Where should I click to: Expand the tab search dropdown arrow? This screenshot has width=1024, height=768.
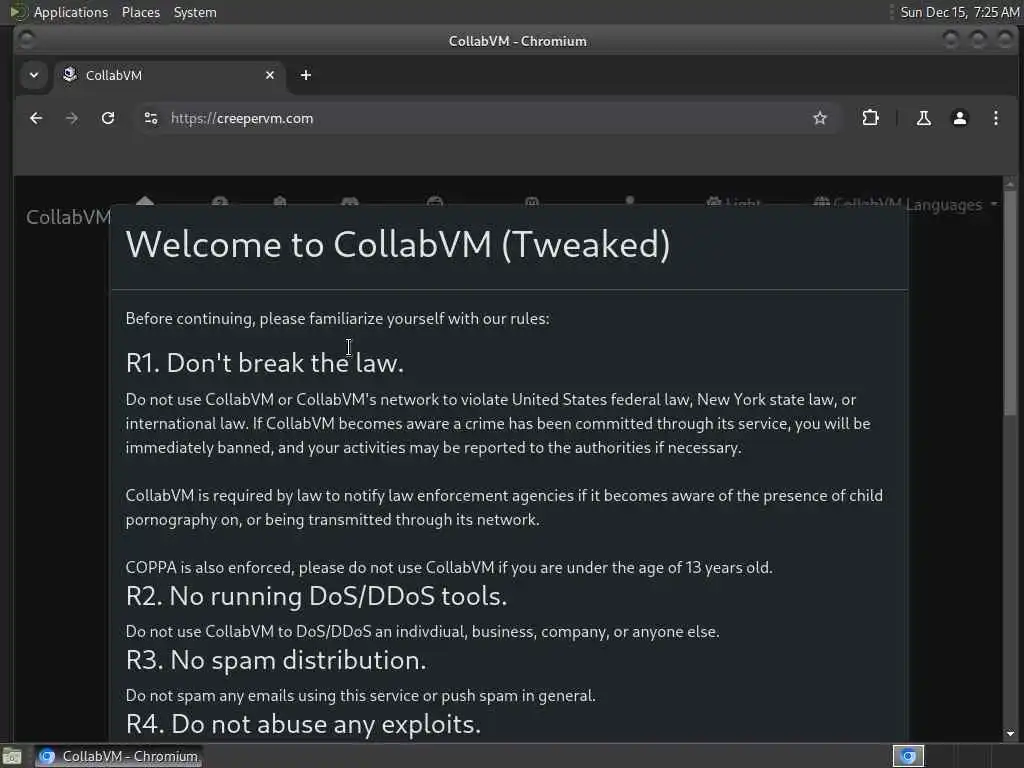[x=34, y=75]
